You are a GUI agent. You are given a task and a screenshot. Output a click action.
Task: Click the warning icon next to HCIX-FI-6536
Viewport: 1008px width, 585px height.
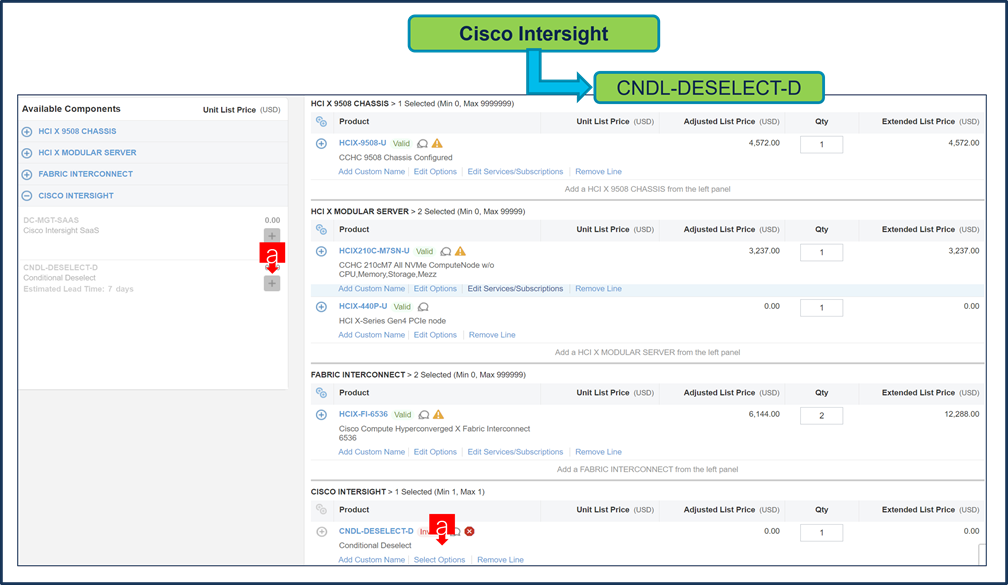(x=438, y=415)
